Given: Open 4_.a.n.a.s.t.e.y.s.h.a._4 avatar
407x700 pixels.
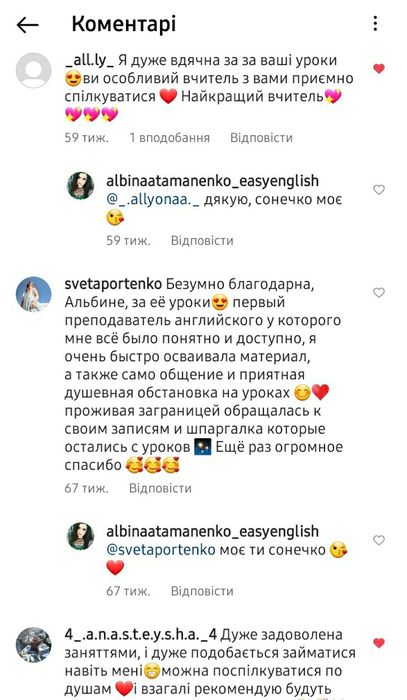Looking at the screenshot, I should tap(33, 645).
